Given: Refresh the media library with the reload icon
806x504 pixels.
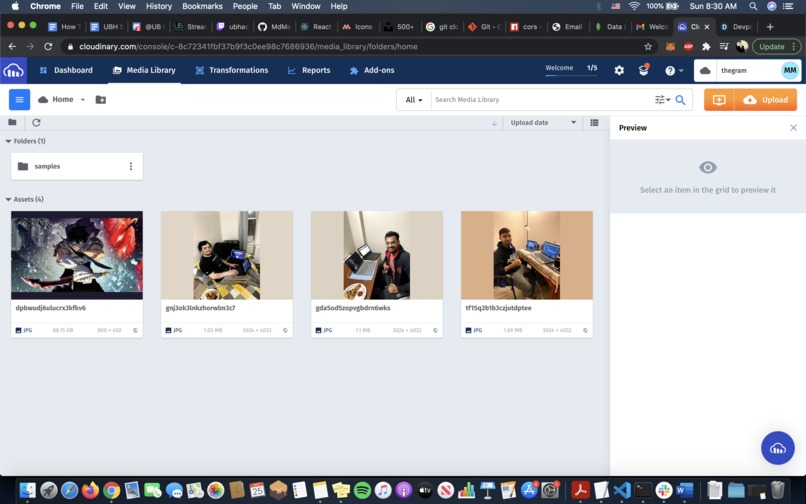Looking at the screenshot, I should (36, 122).
